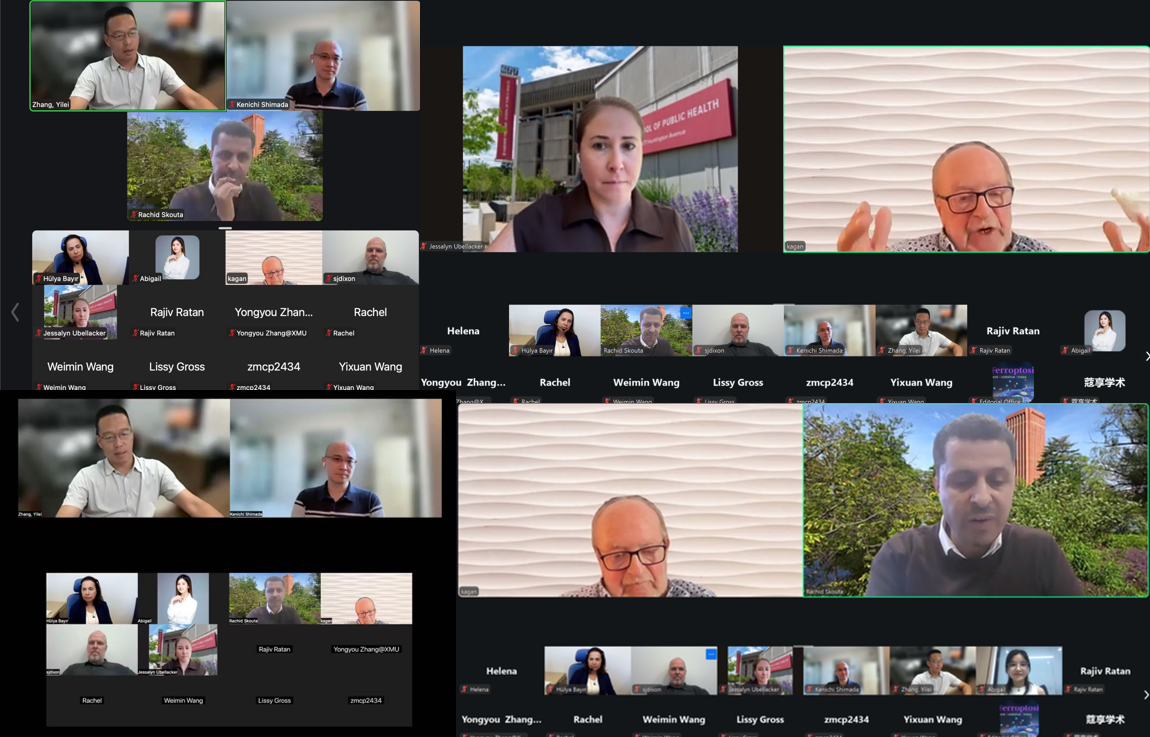Select the Ferroptosis thumbnail in the bottom-right view
The height and width of the screenshot is (737, 1150).
click(1019, 717)
